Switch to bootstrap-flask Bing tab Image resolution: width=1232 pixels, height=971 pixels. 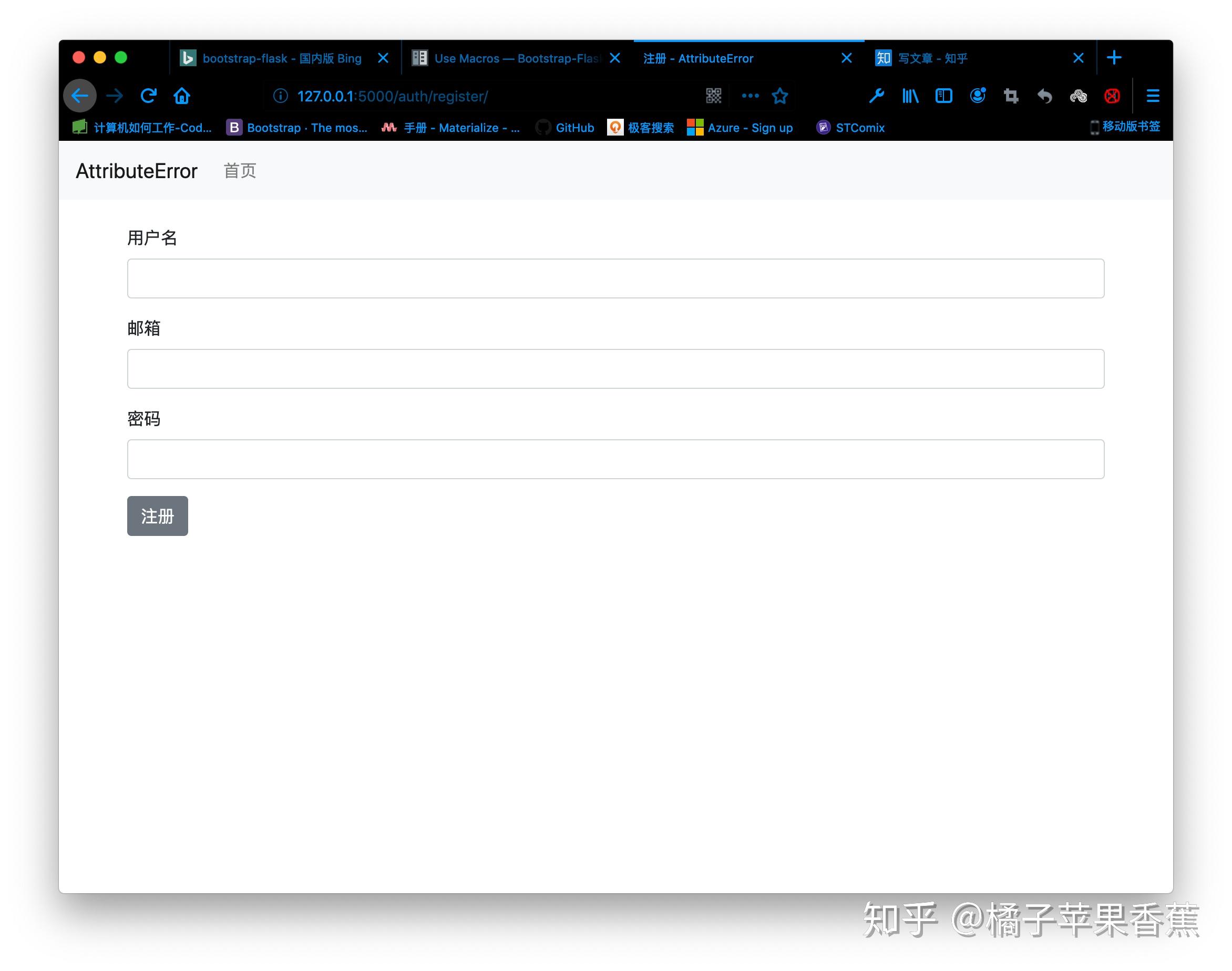281,58
